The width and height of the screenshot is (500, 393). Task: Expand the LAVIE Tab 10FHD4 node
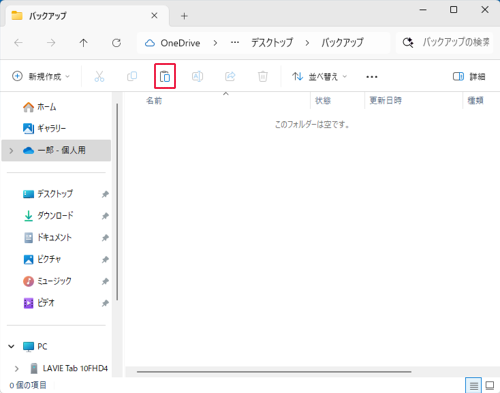pos(17,368)
